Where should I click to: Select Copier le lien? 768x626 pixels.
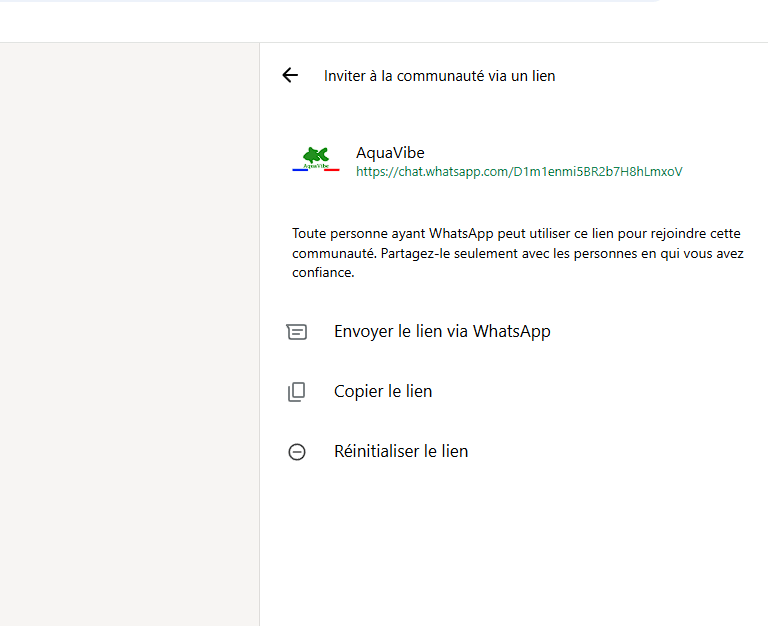pyautogui.click(x=383, y=391)
